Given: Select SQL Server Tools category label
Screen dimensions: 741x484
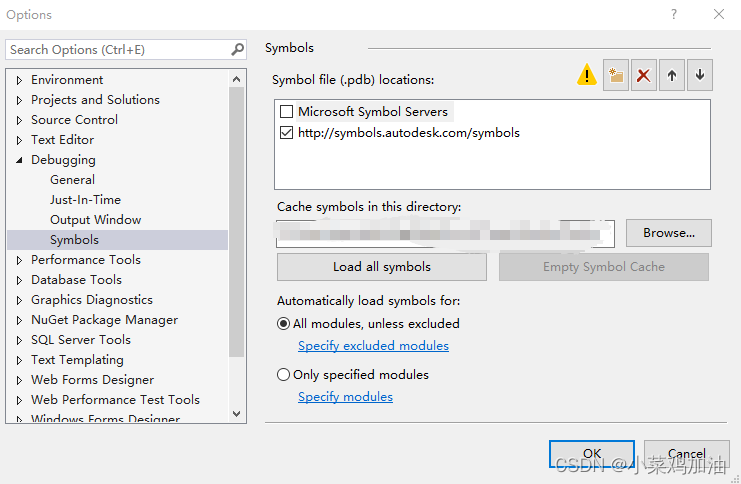Looking at the screenshot, I should (81, 340).
